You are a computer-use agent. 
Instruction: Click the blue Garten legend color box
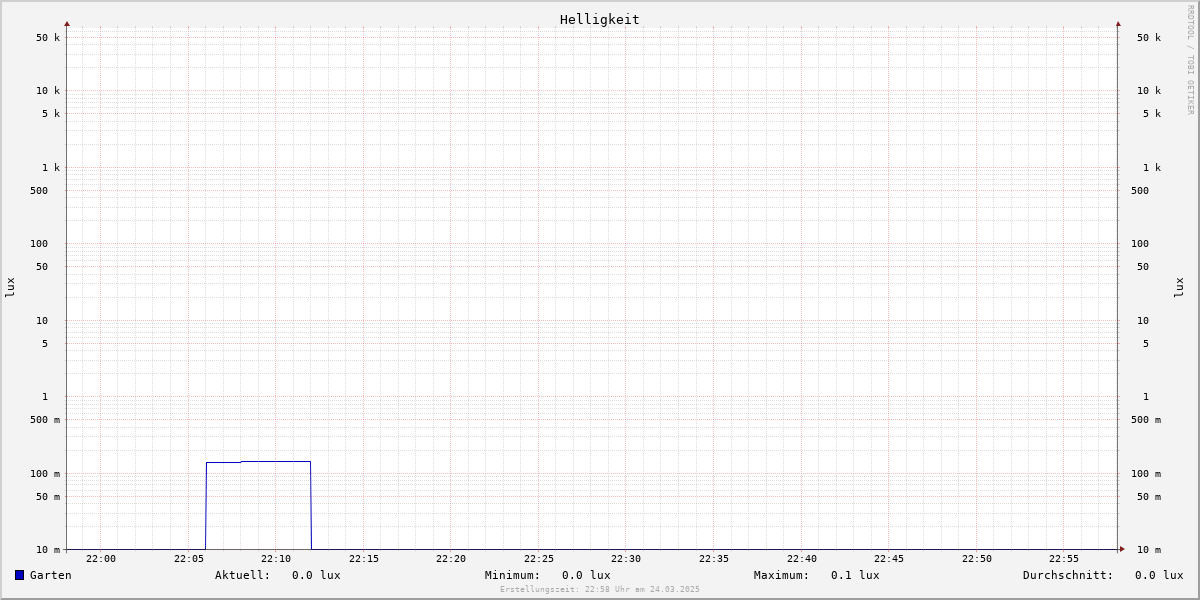19,575
